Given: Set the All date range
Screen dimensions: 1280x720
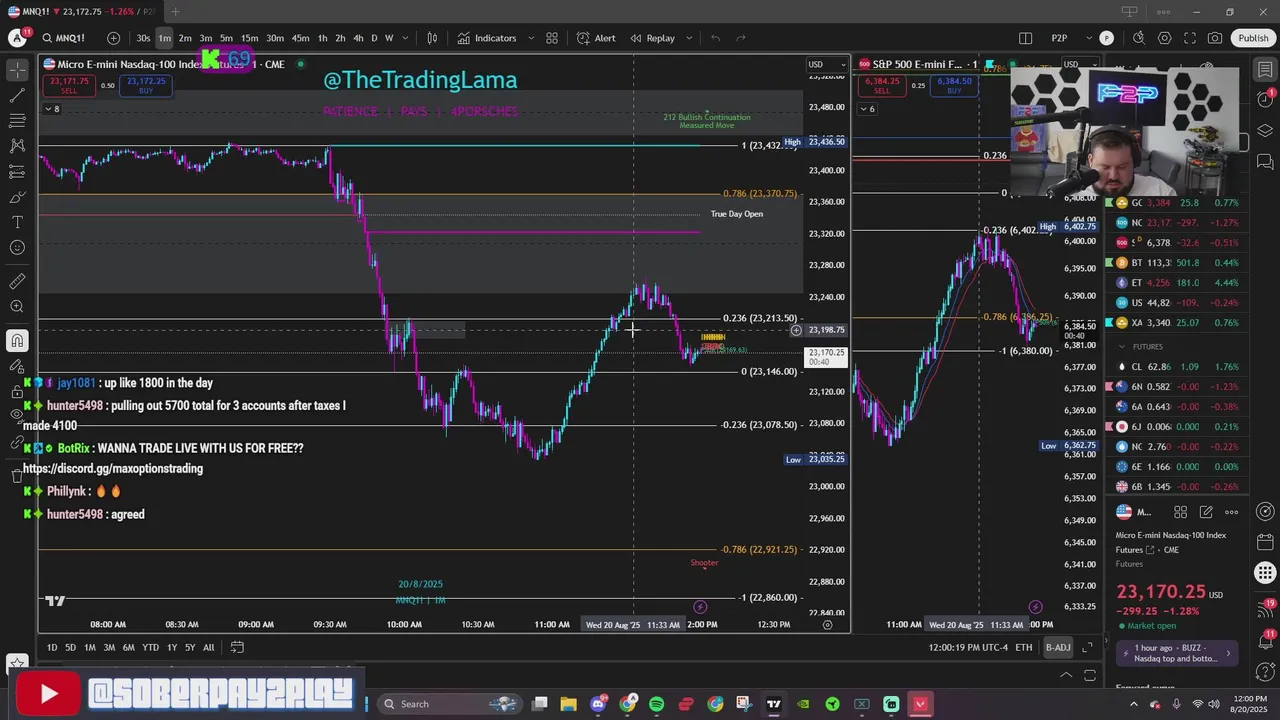Looking at the screenshot, I should (208, 647).
